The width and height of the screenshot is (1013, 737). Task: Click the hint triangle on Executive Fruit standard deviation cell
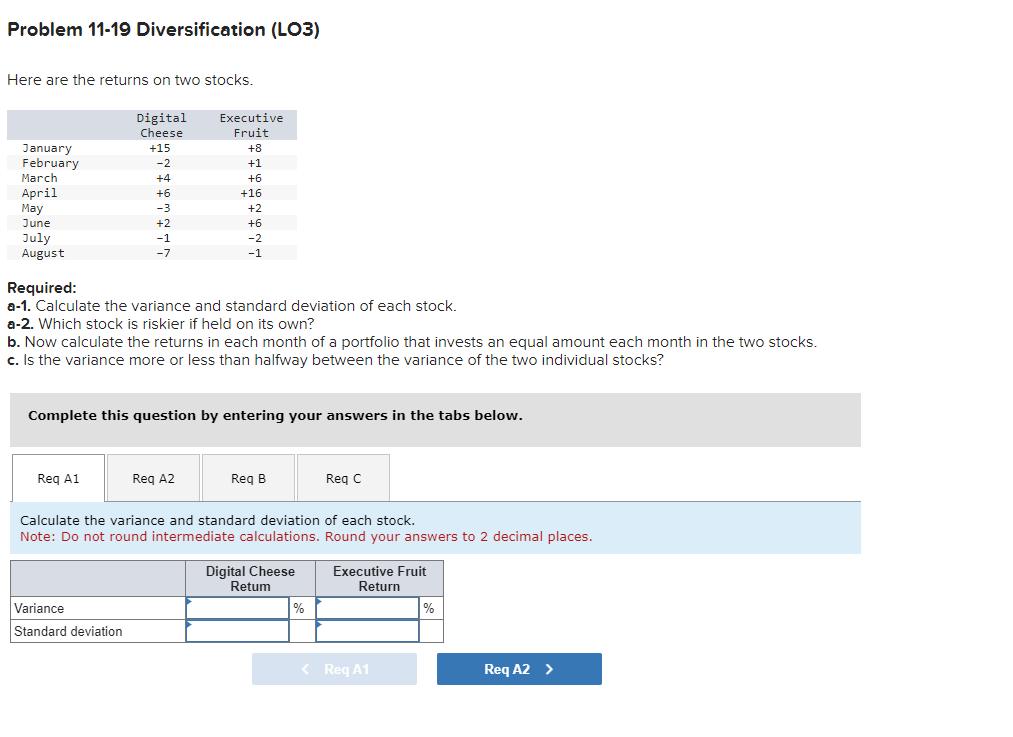[318, 624]
